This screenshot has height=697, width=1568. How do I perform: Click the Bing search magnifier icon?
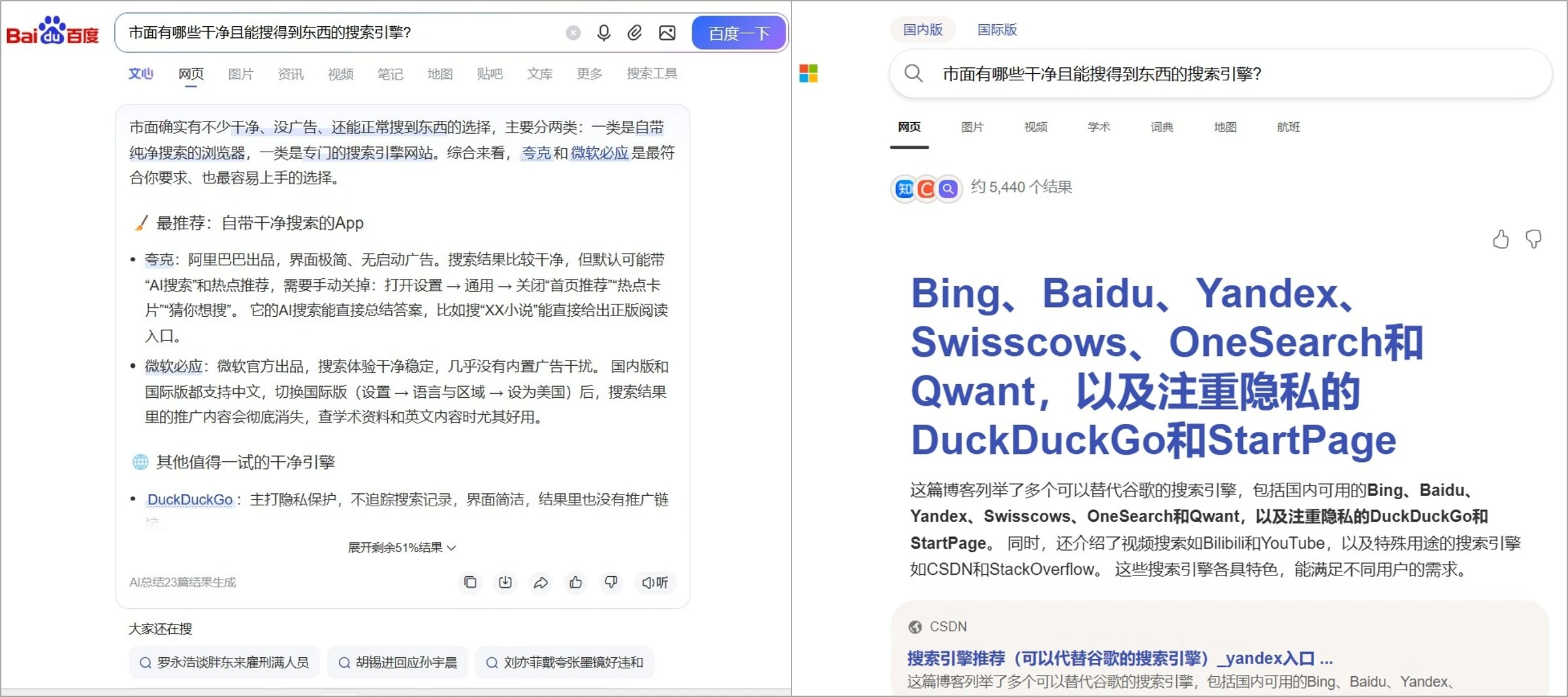click(x=914, y=73)
